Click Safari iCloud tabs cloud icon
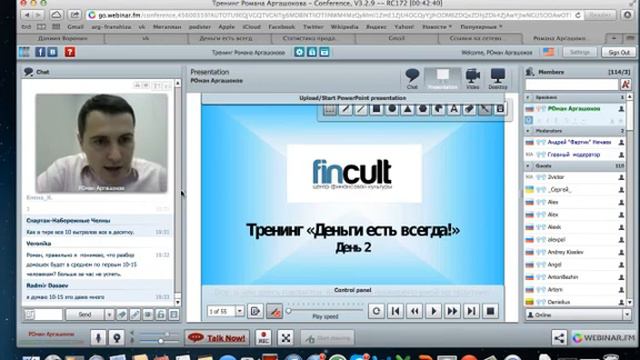Screen dimensions: 640x360 56,15
